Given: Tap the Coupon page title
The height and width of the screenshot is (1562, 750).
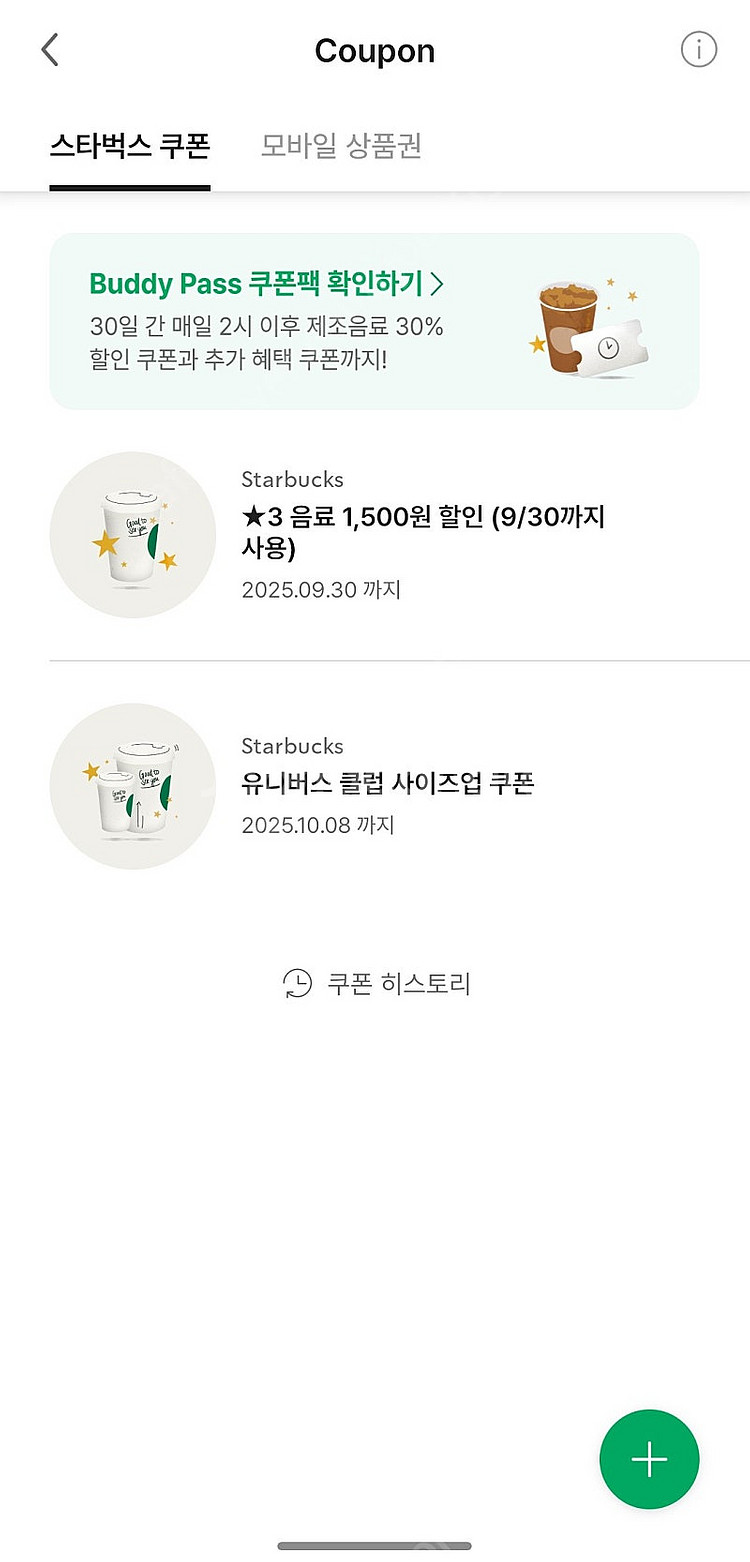Looking at the screenshot, I should [x=375, y=51].
